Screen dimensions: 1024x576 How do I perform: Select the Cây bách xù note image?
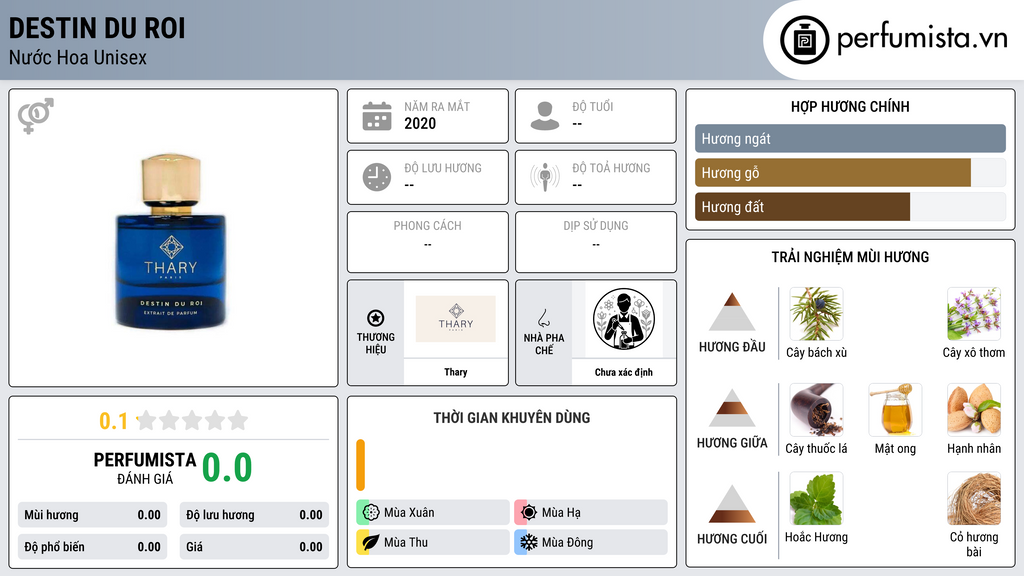(816, 314)
